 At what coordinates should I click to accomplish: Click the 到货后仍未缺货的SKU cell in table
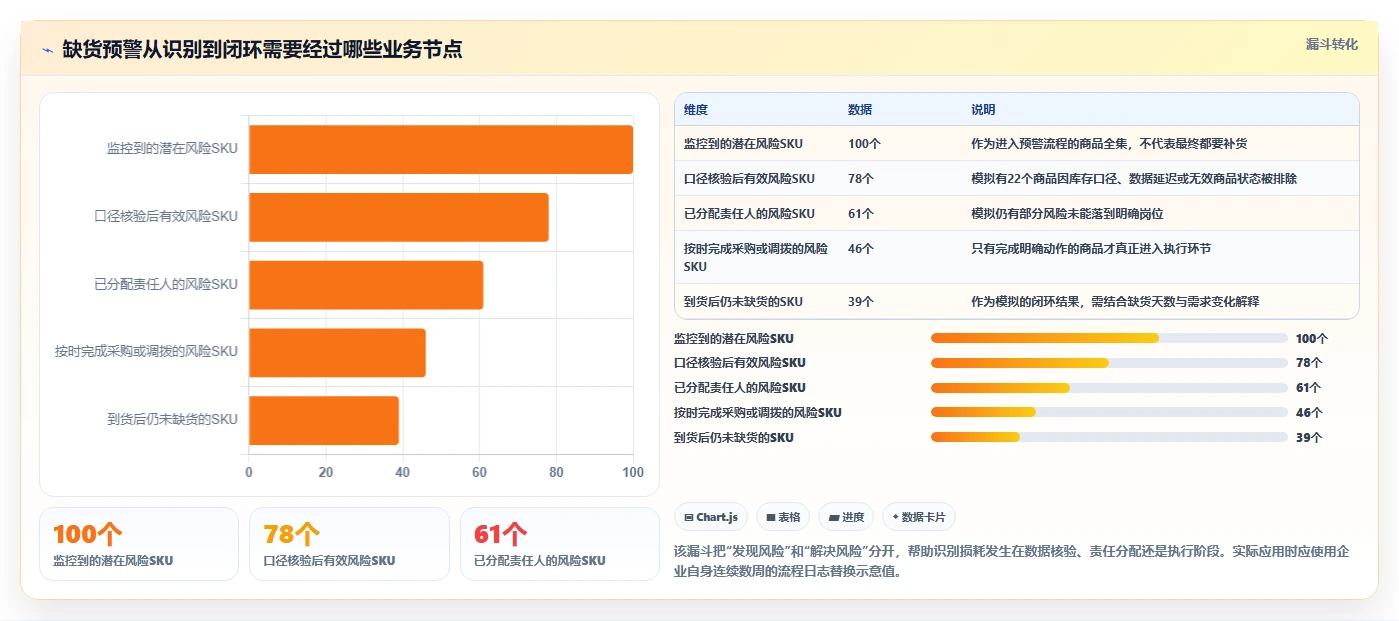(x=743, y=301)
